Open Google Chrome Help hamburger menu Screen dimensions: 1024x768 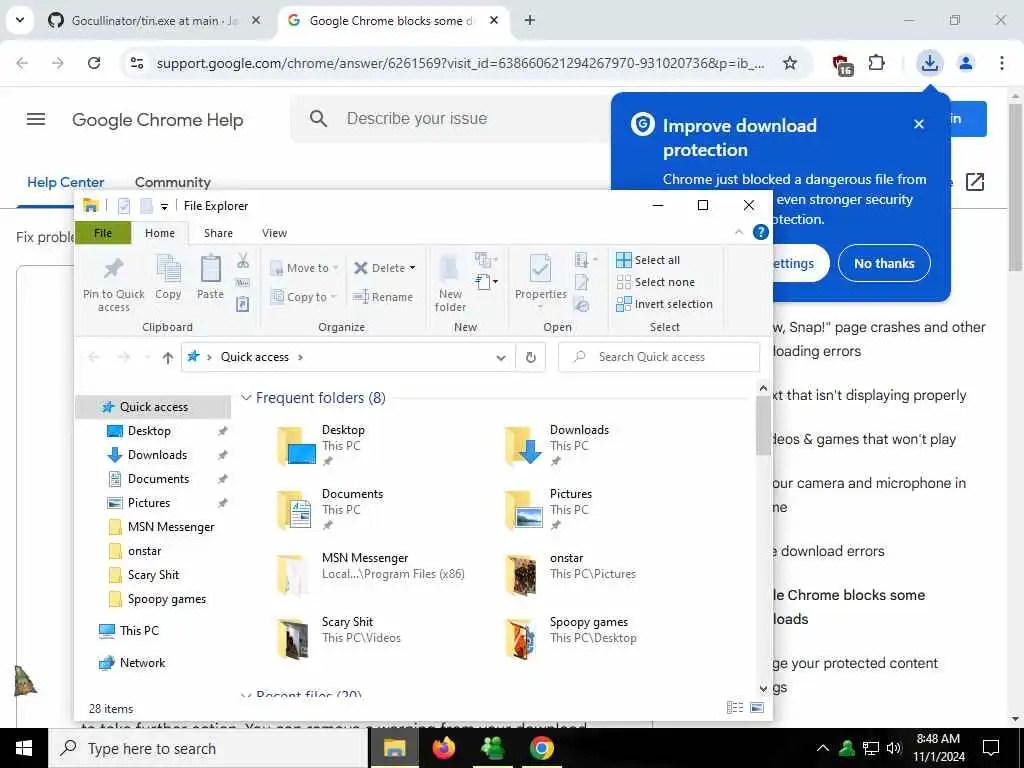[36, 119]
